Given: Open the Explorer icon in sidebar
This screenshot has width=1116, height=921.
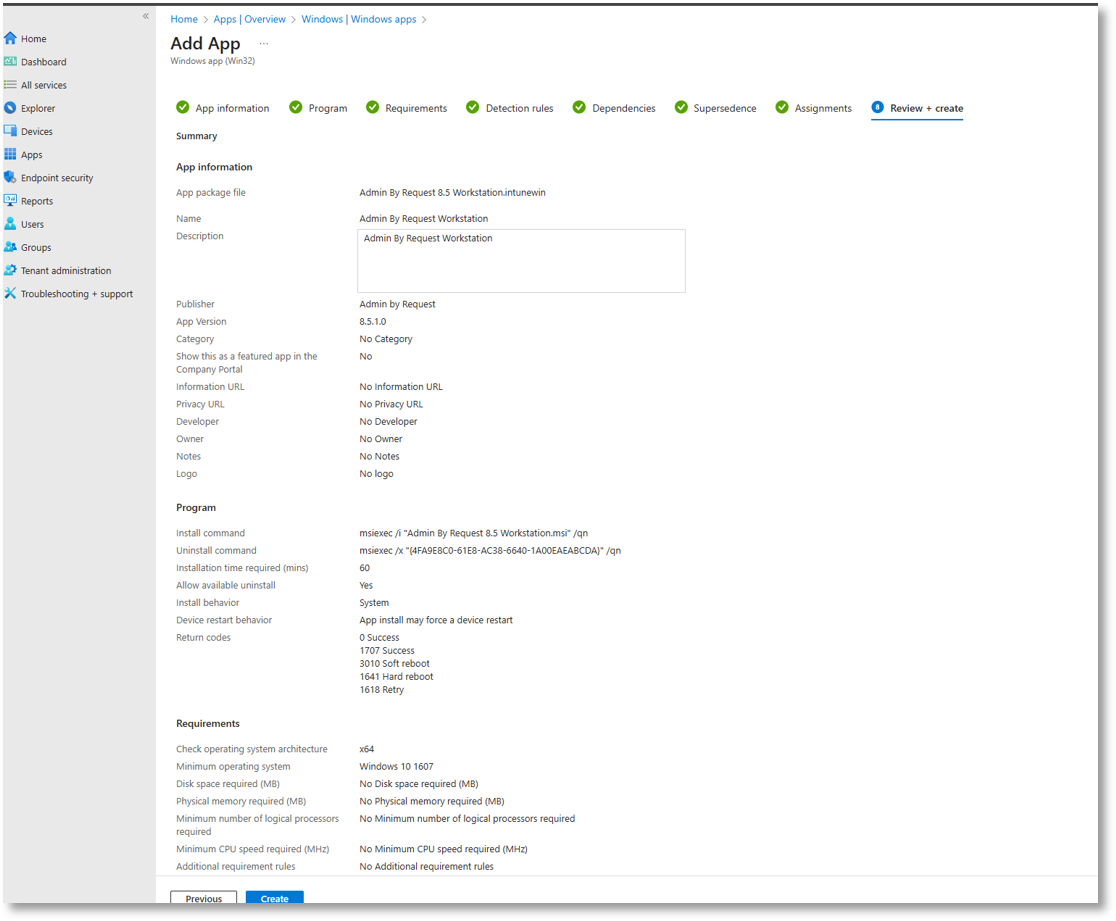Looking at the screenshot, I should coord(10,108).
